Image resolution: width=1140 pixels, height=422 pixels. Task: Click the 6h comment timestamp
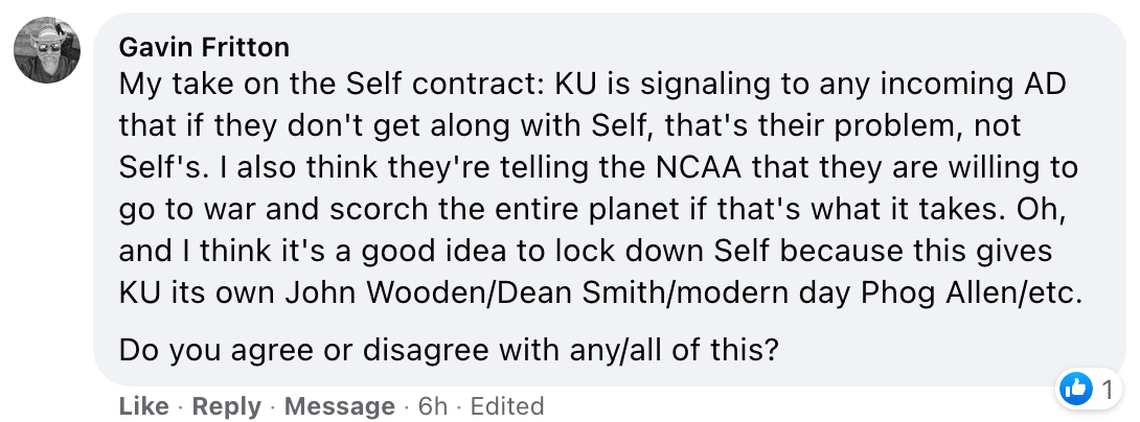(433, 406)
